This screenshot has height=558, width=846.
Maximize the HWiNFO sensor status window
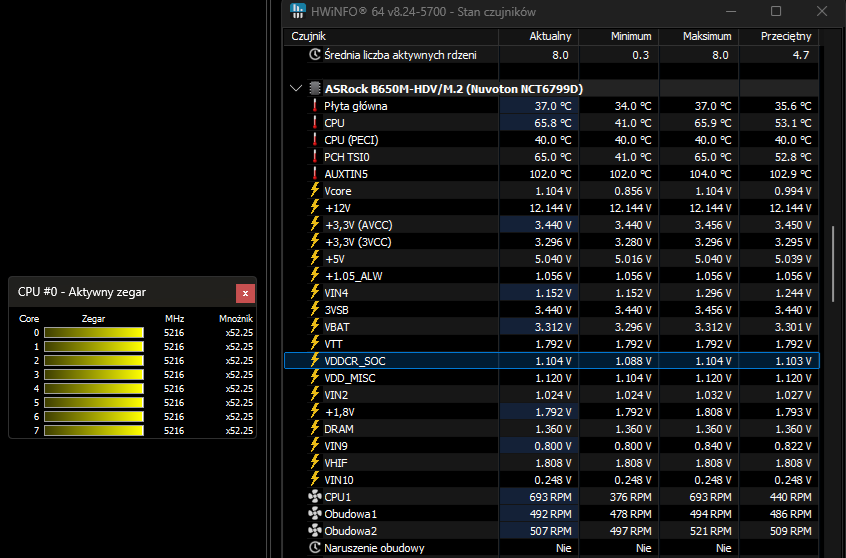776,11
